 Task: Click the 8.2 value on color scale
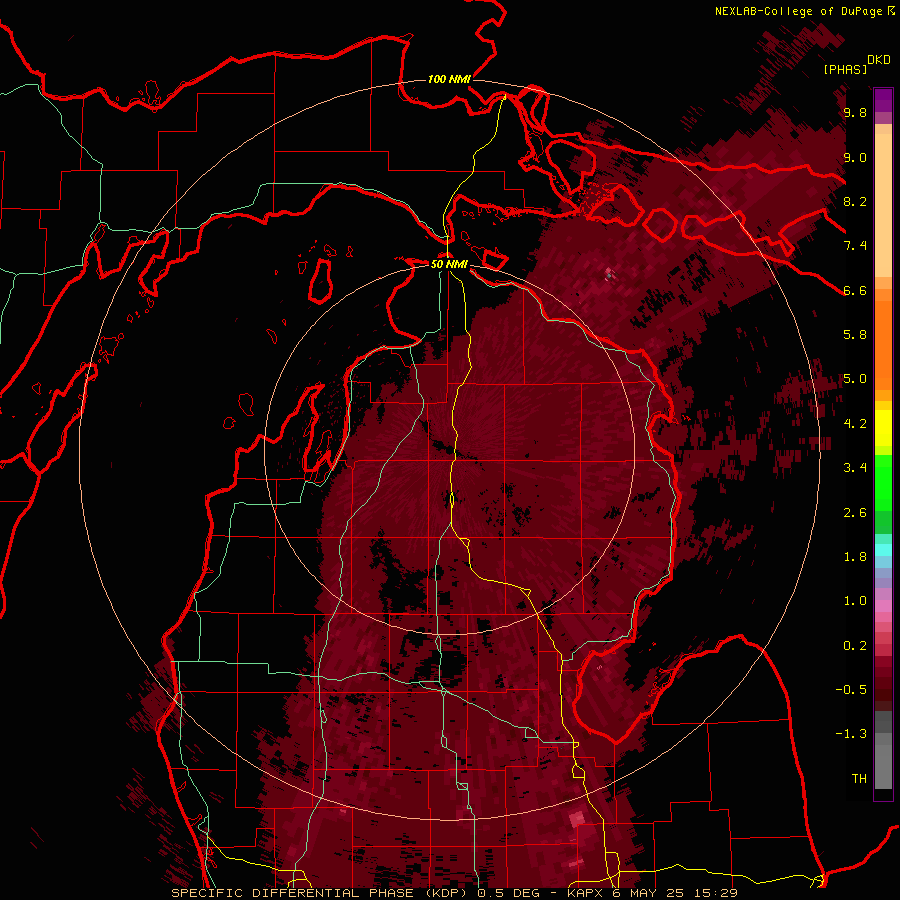(x=855, y=201)
